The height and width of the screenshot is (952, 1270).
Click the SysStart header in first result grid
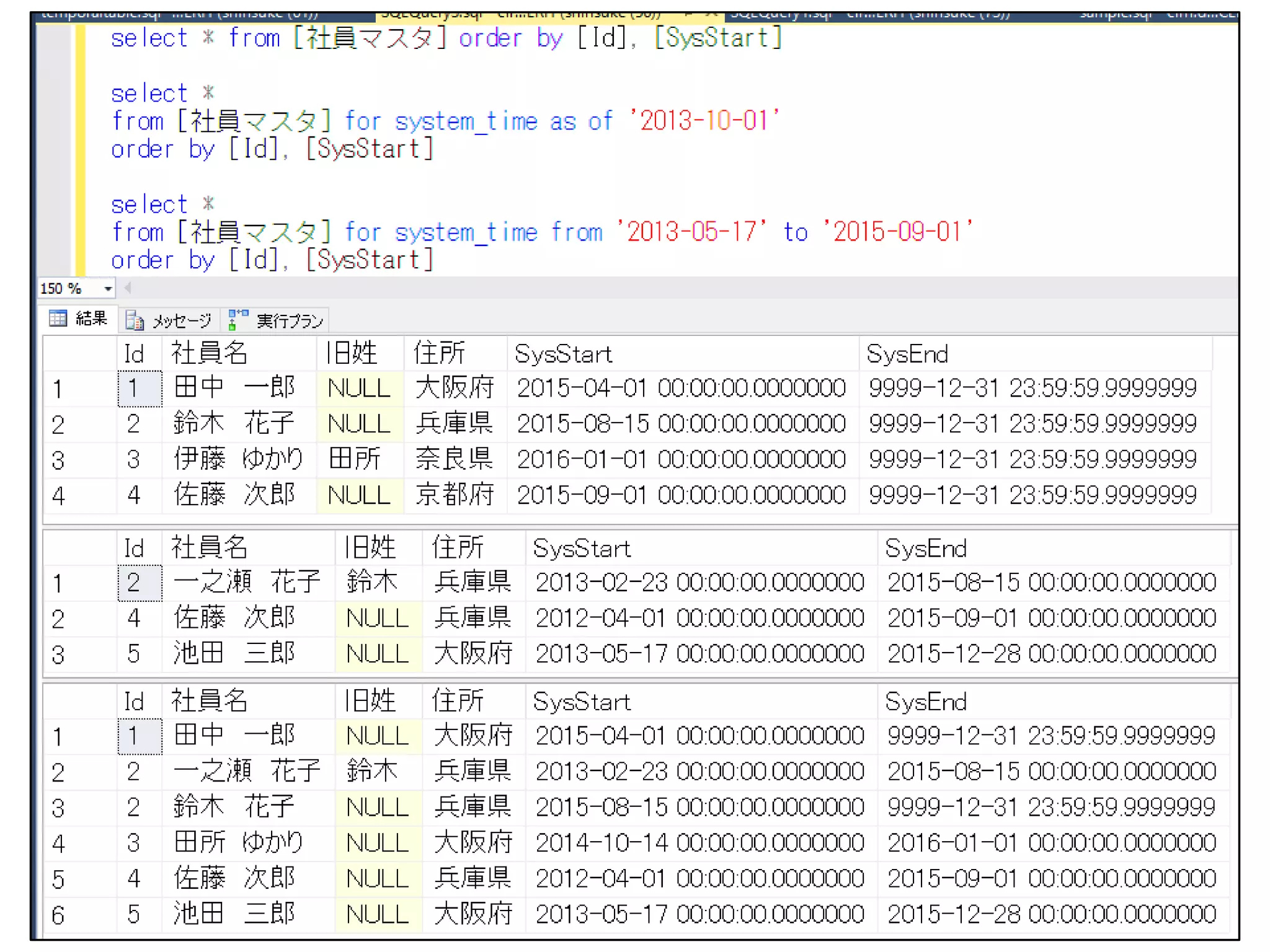coord(563,354)
